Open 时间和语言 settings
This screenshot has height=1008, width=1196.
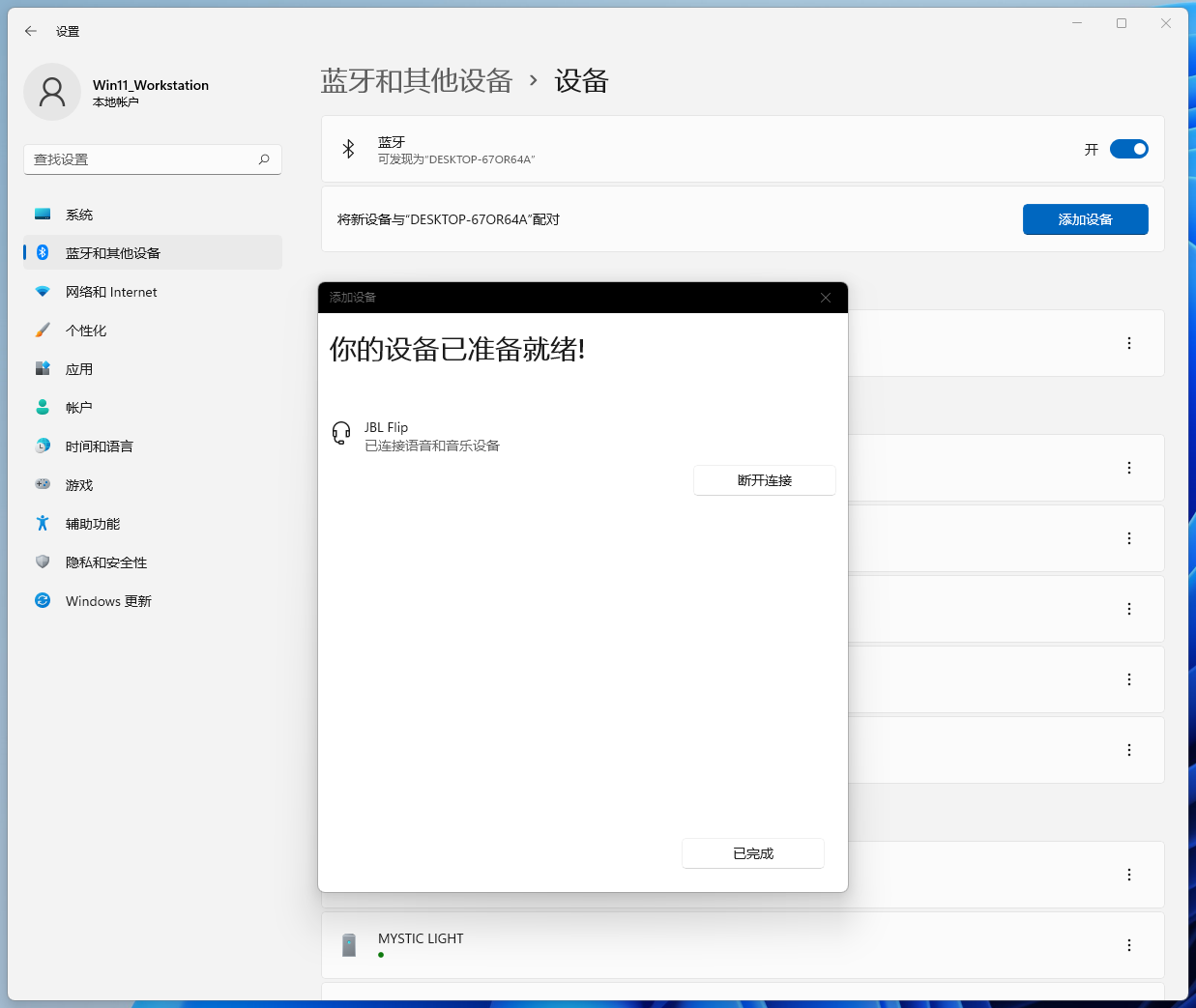pos(153,446)
